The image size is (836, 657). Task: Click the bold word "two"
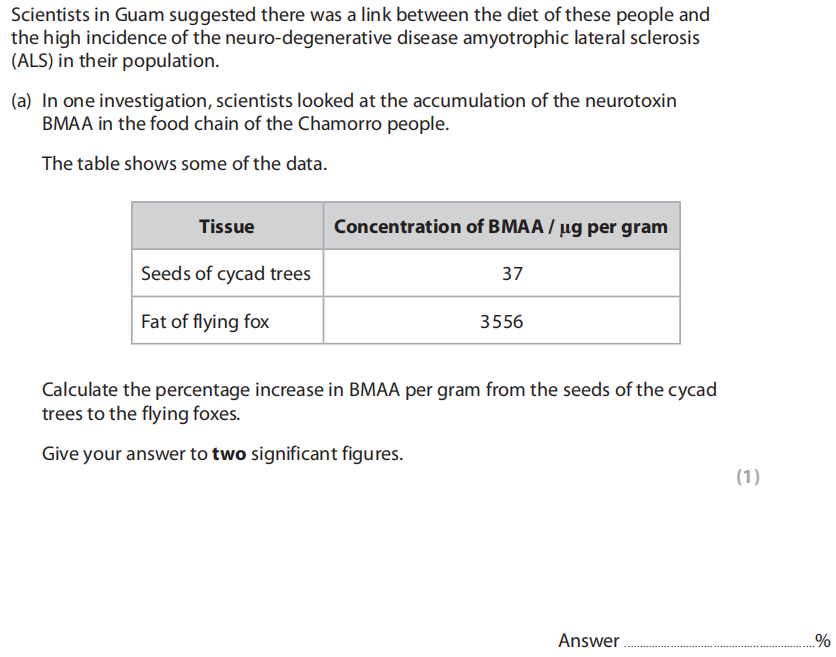coord(229,454)
